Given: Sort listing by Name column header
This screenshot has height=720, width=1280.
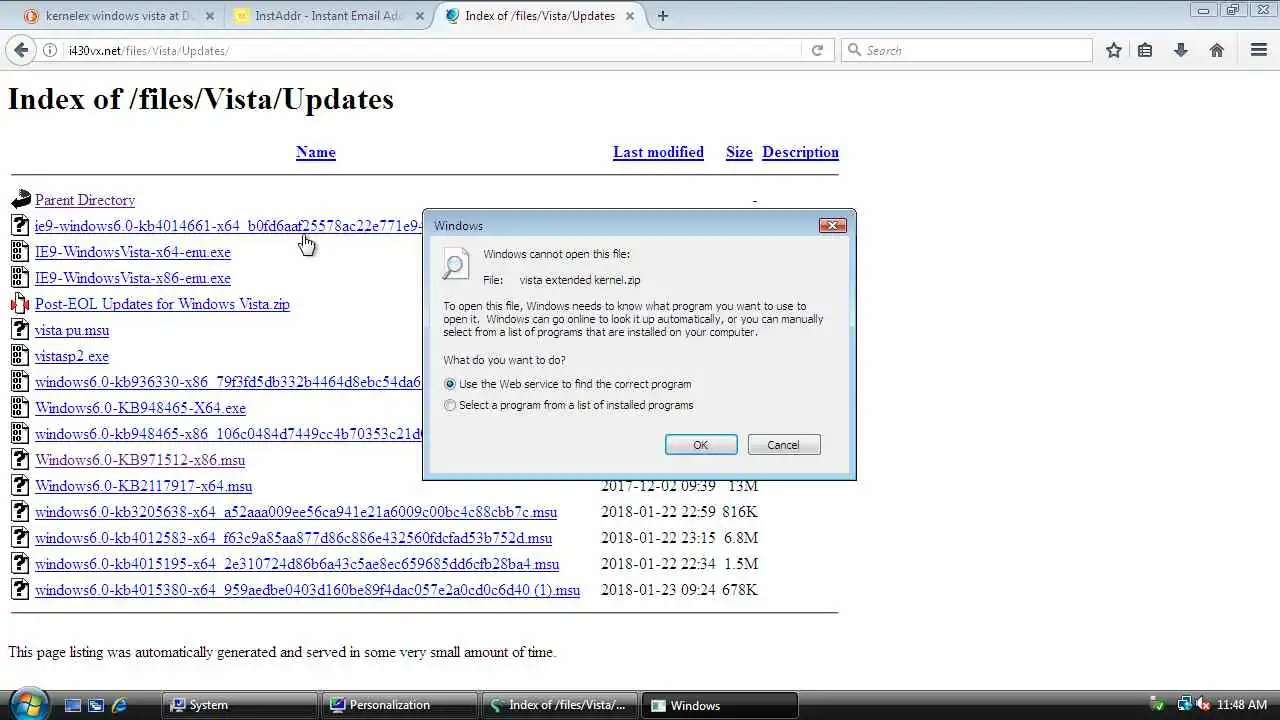Looking at the screenshot, I should click(x=316, y=152).
